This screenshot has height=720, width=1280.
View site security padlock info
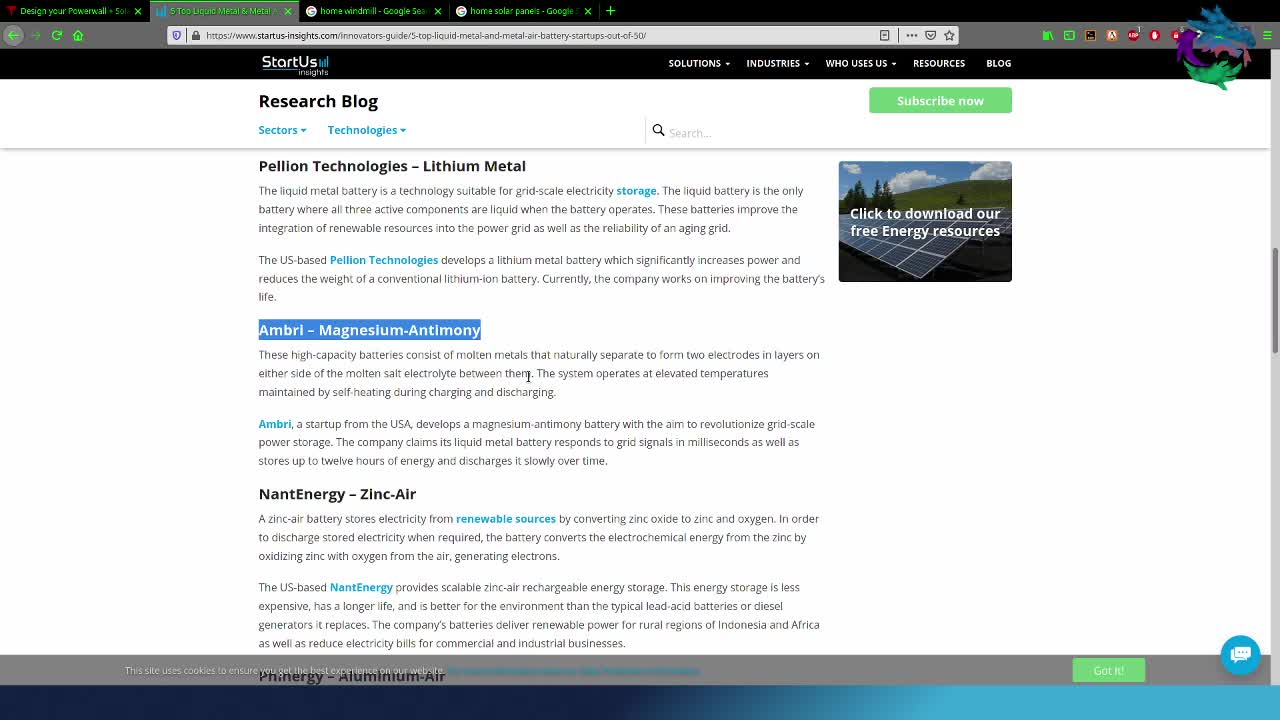point(195,35)
